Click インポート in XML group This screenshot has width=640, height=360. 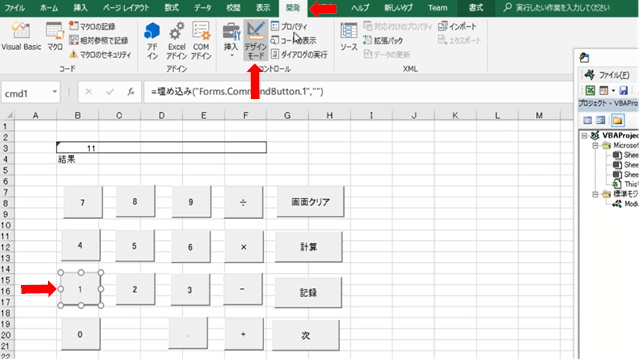point(457,27)
